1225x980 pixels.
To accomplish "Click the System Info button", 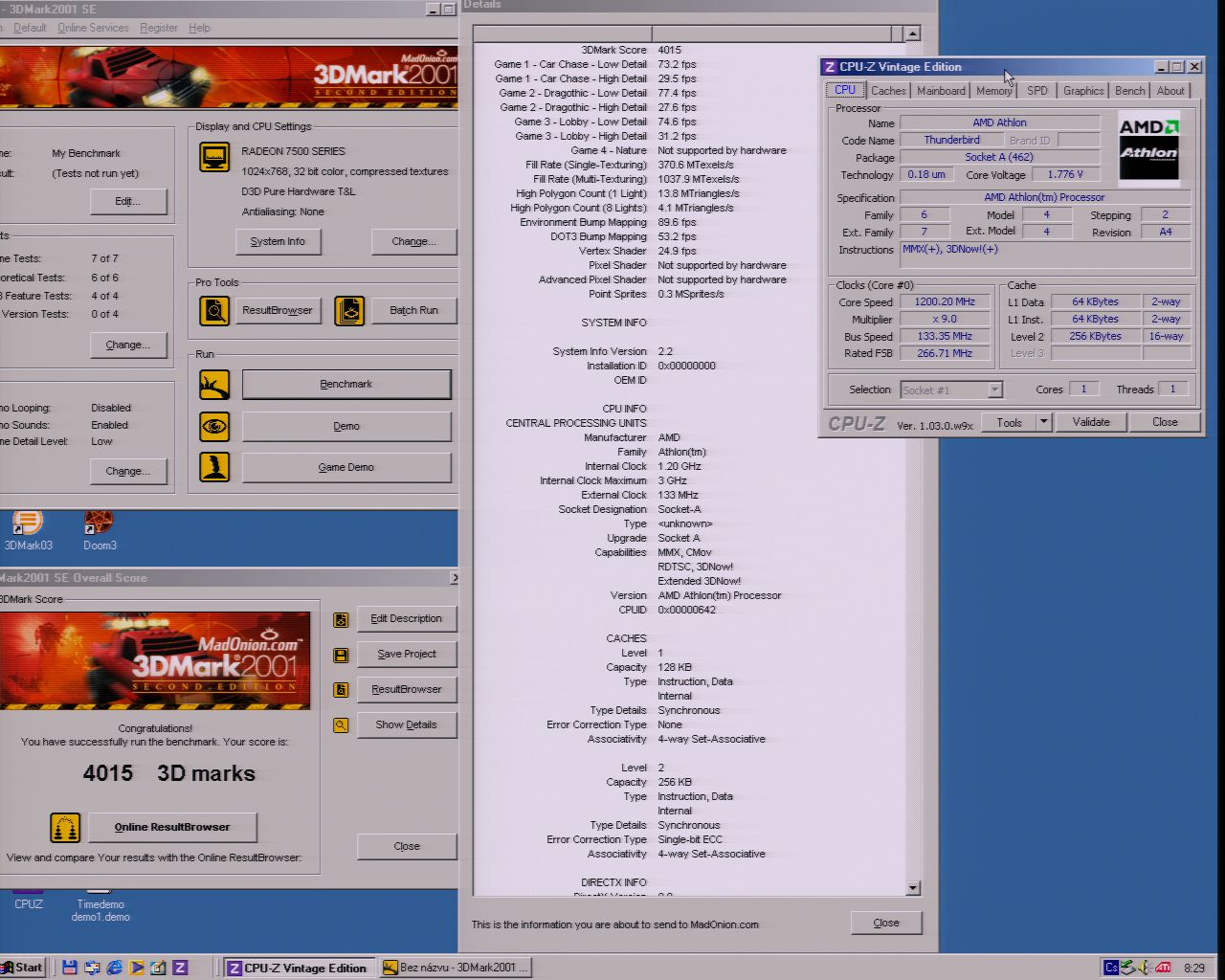I will click(x=278, y=242).
